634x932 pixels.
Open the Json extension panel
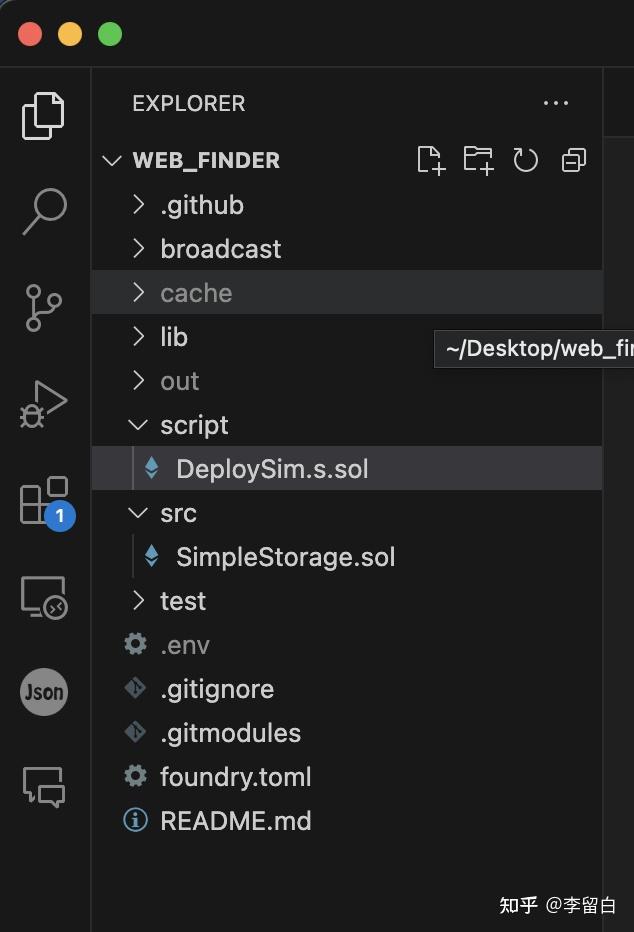[44, 692]
